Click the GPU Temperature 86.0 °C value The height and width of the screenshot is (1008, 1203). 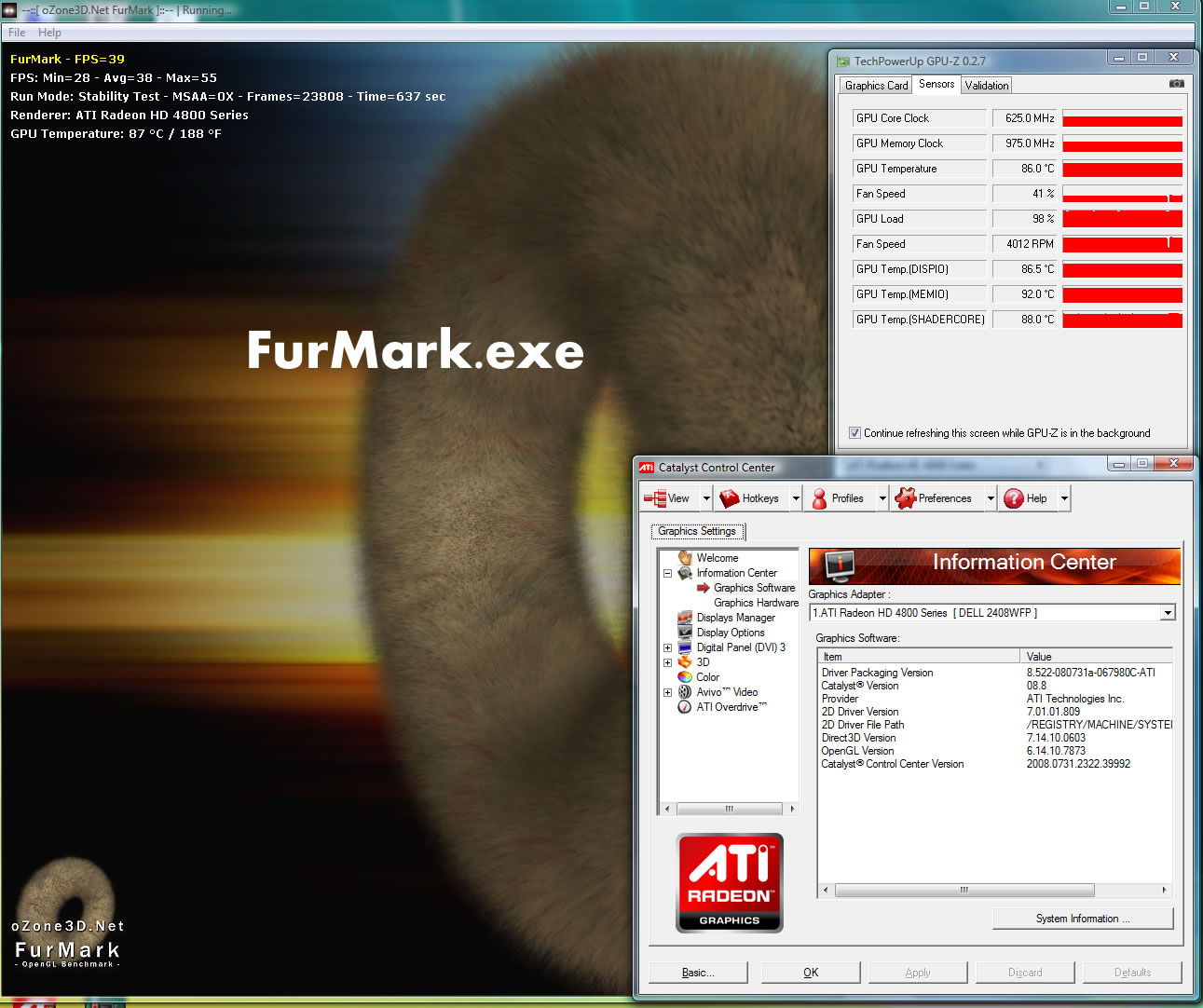1025,169
